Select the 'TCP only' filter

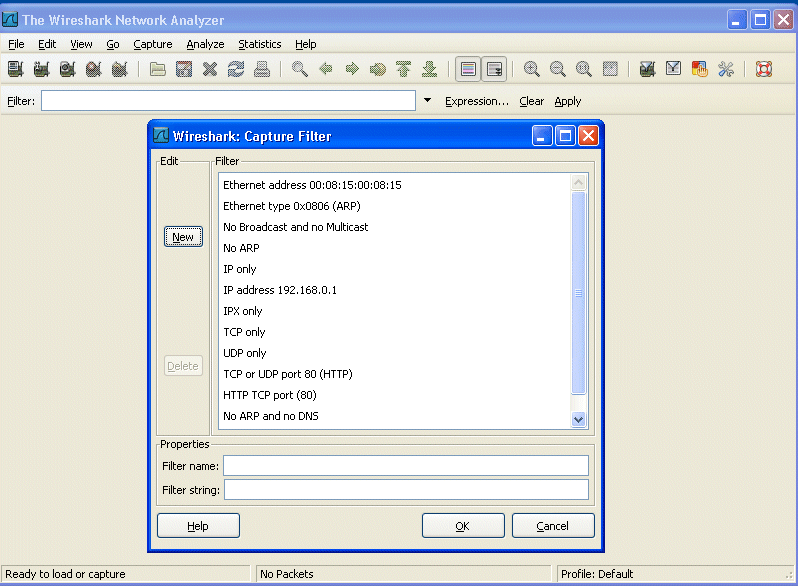(394, 332)
